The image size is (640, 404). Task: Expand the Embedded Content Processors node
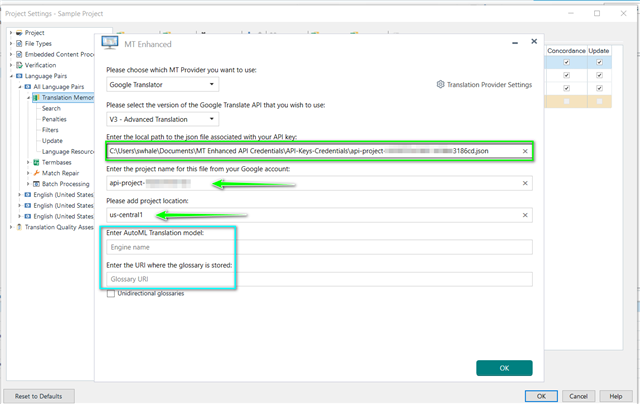tap(11, 54)
